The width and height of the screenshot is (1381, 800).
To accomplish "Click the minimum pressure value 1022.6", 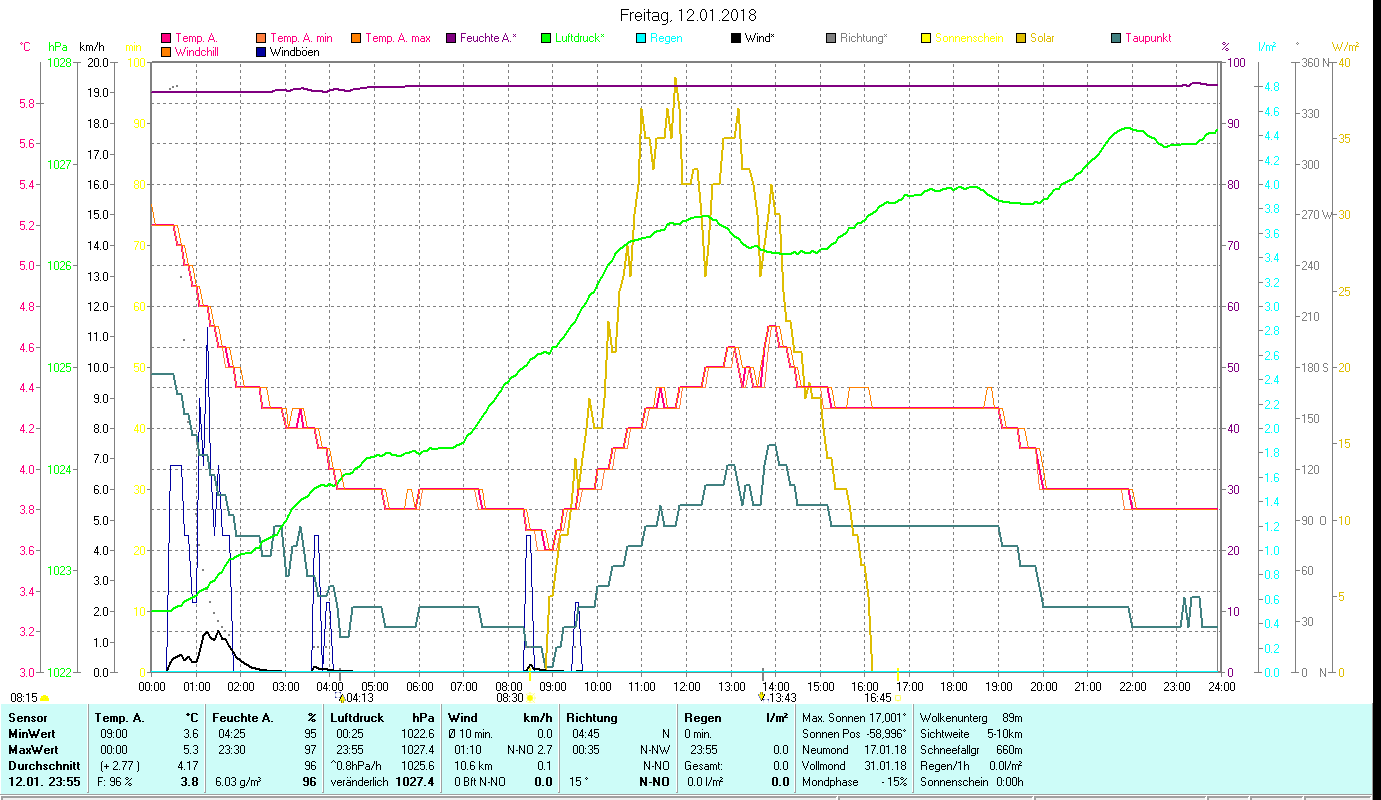I will [418, 734].
